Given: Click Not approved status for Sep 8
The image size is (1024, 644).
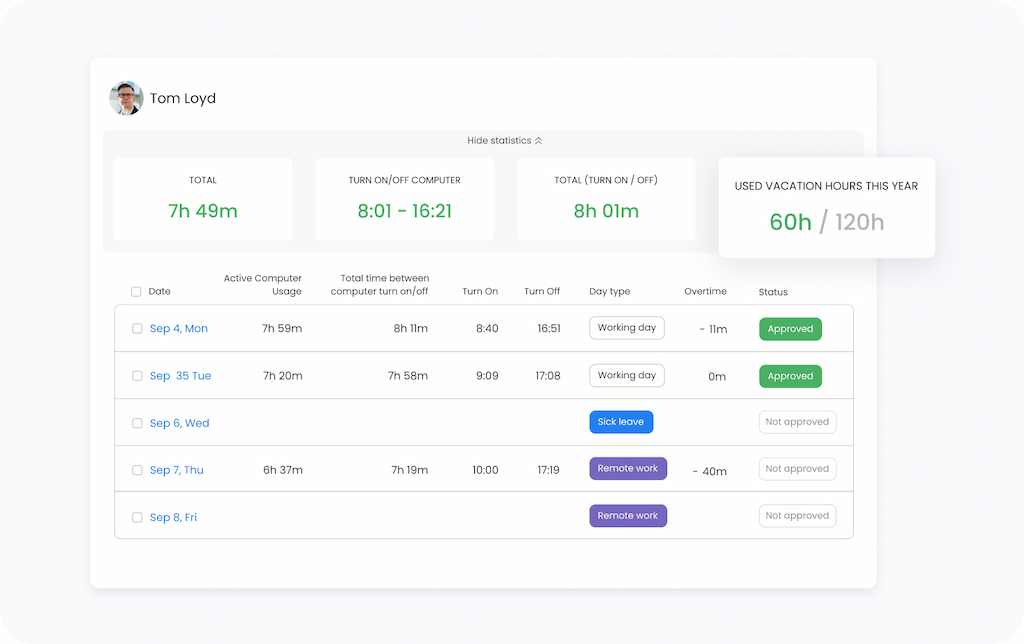Looking at the screenshot, I should (x=797, y=515).
